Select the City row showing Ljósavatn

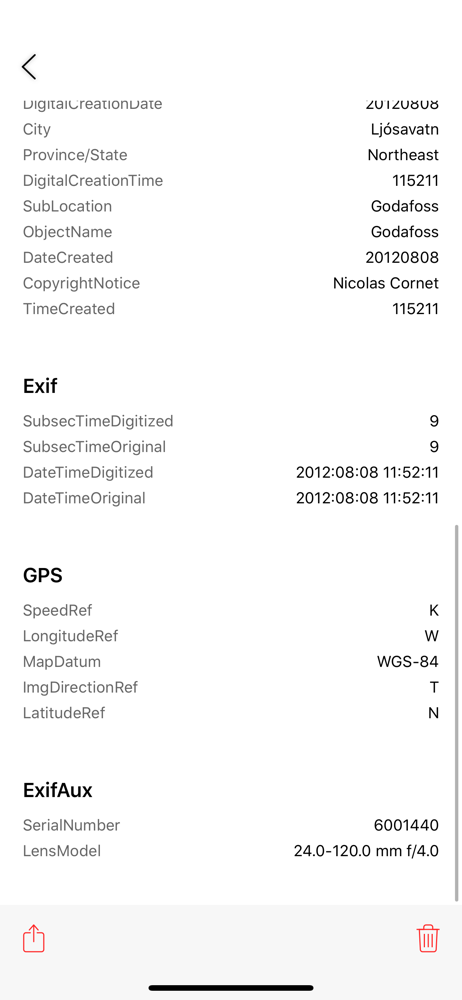(x=231, y=129)
